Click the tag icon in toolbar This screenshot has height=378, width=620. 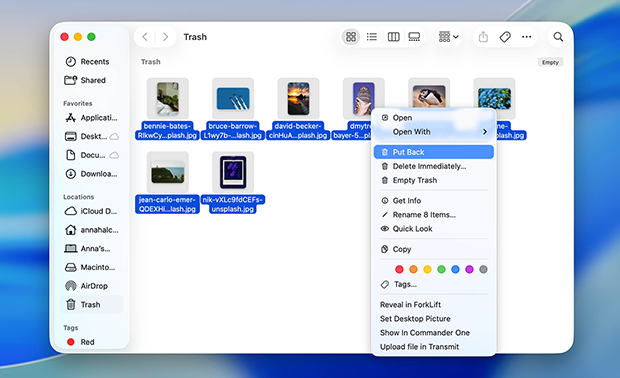pos(505,37)
